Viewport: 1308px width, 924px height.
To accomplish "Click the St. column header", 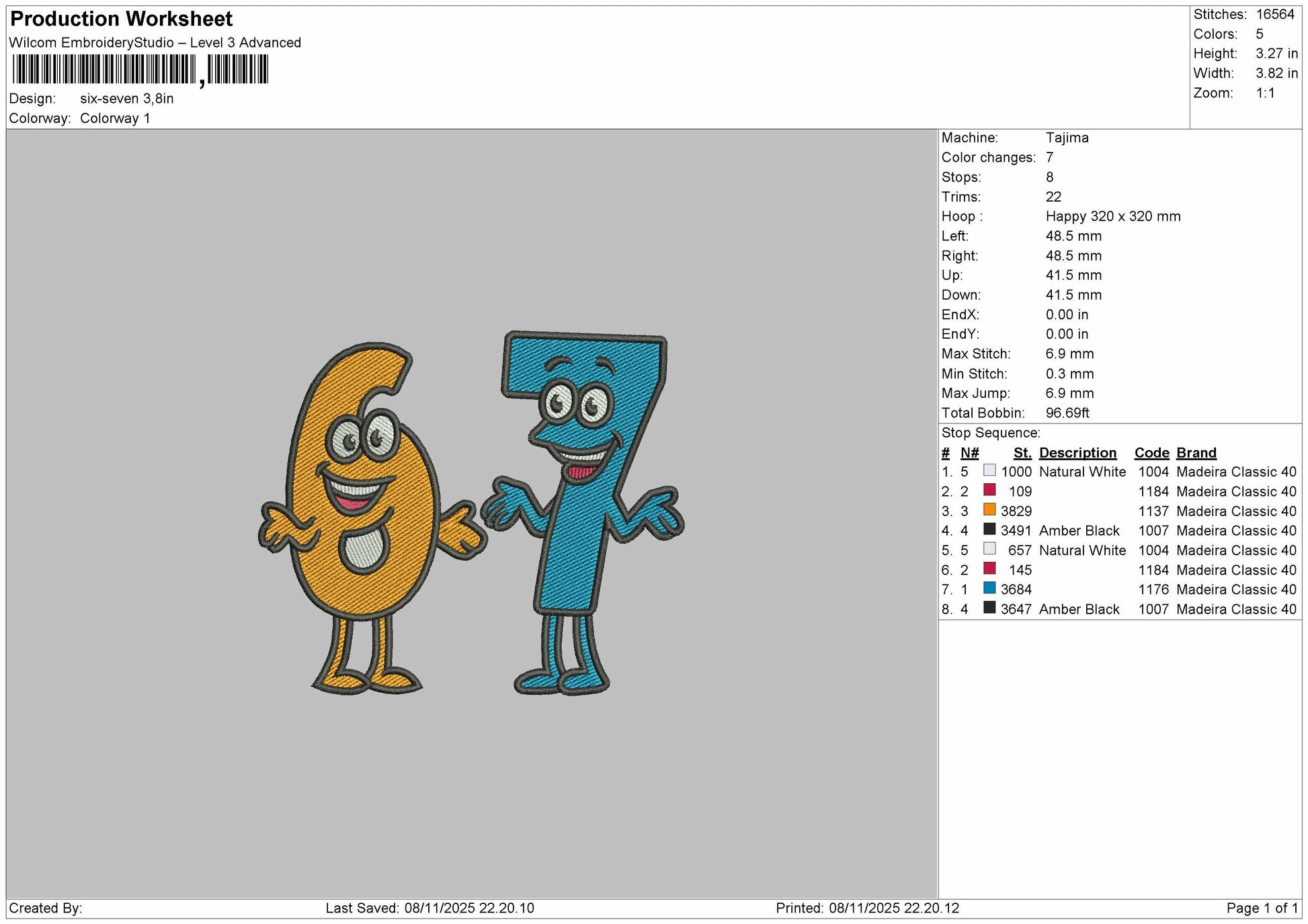I will pyautogui.click(x=1022, y=453).
